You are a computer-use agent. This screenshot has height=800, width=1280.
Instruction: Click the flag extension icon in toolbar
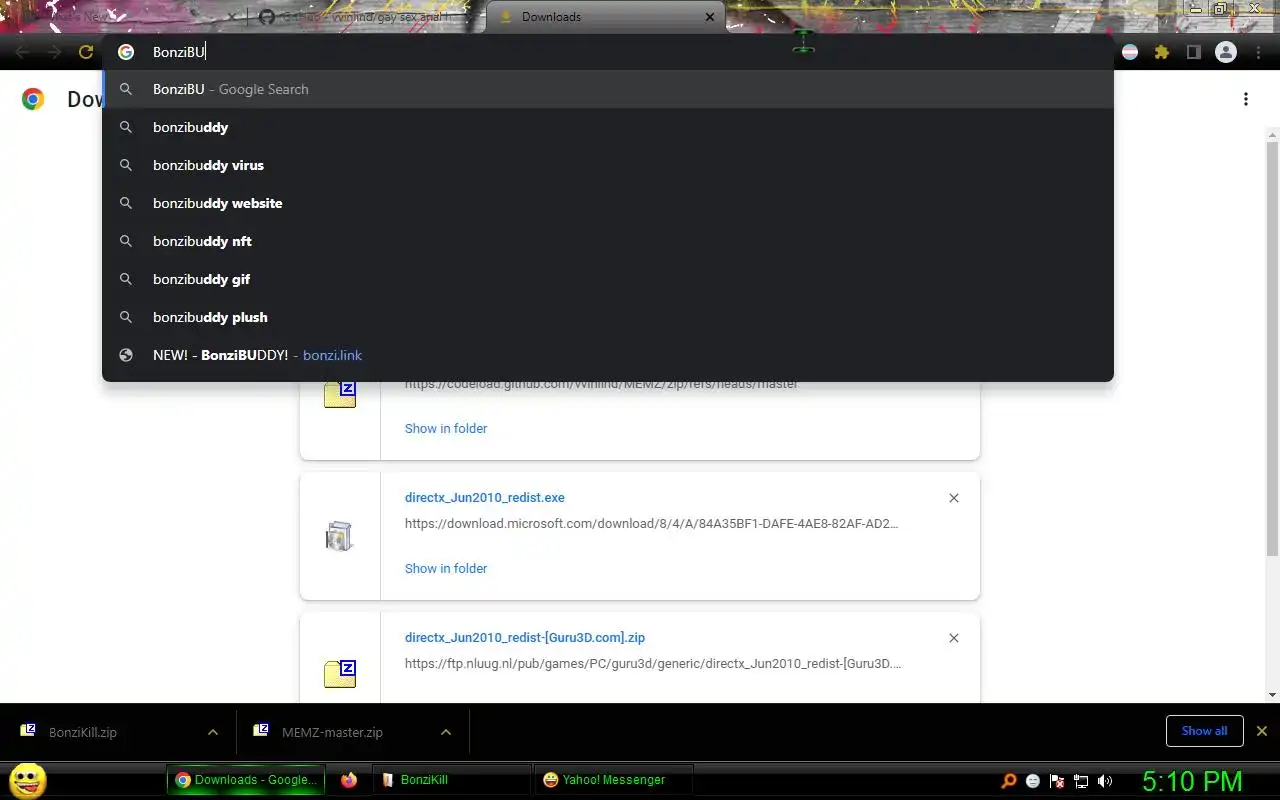[1130, 52]
